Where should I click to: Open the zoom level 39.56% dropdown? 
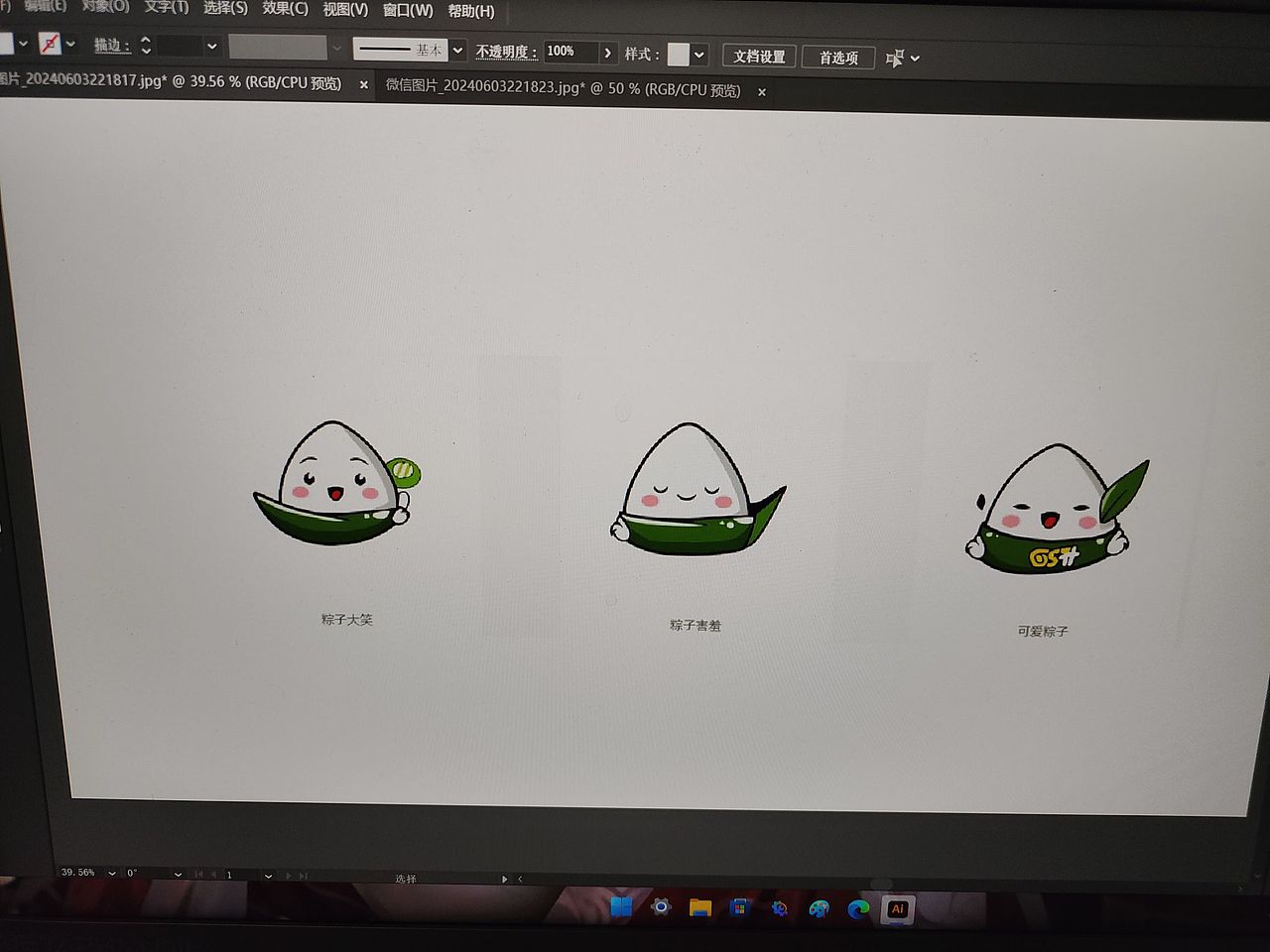pos(112,875)
